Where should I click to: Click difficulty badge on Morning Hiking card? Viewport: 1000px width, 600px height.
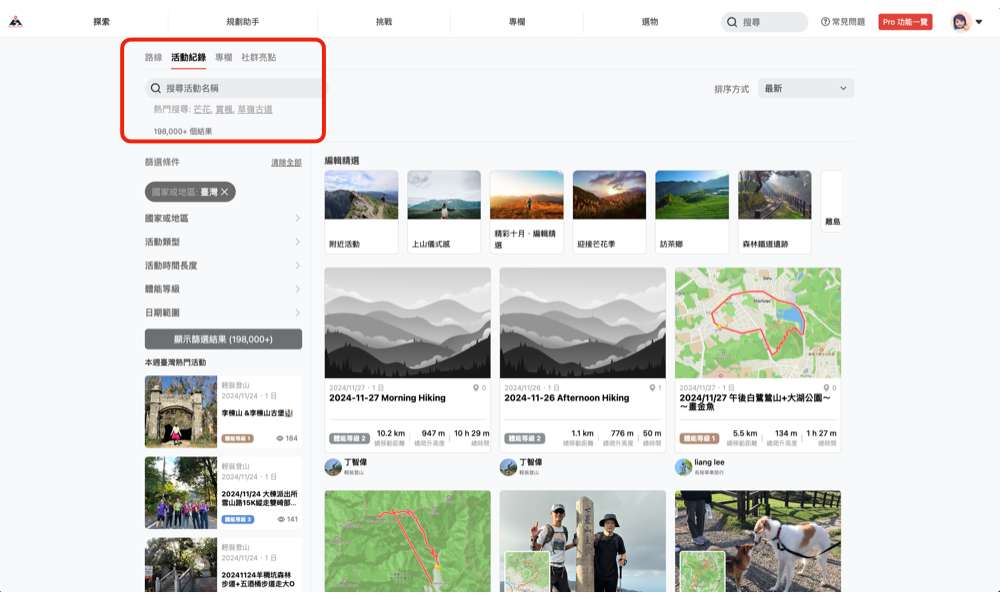pos(349,439)
